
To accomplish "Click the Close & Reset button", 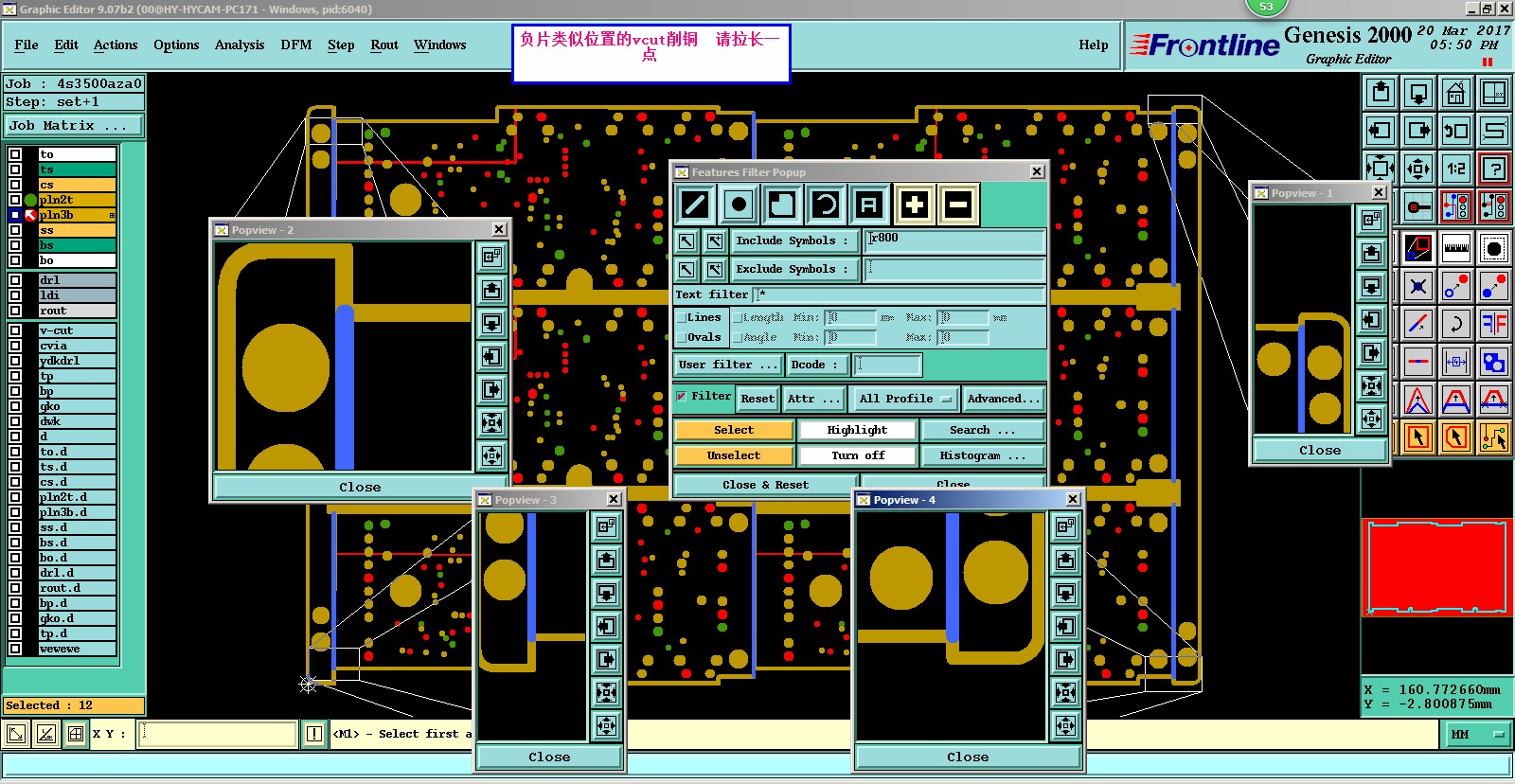I will point(765,485).
